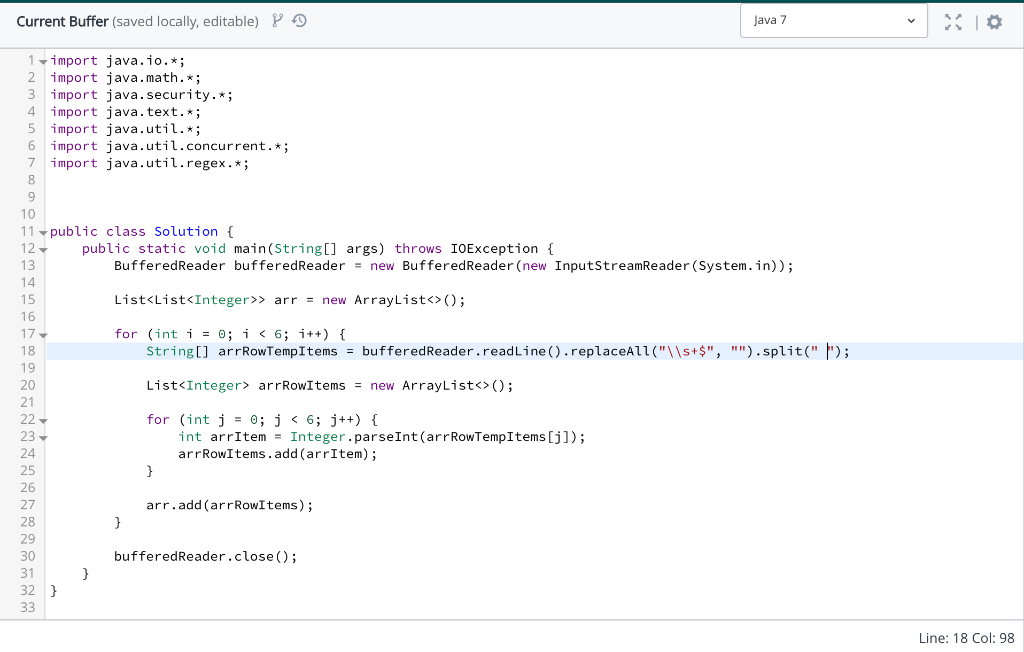The height and width of the screenshot is (652, 1024).
Task: Place cursor on 'import java.io.*;' line
Action: coord(118,61)
